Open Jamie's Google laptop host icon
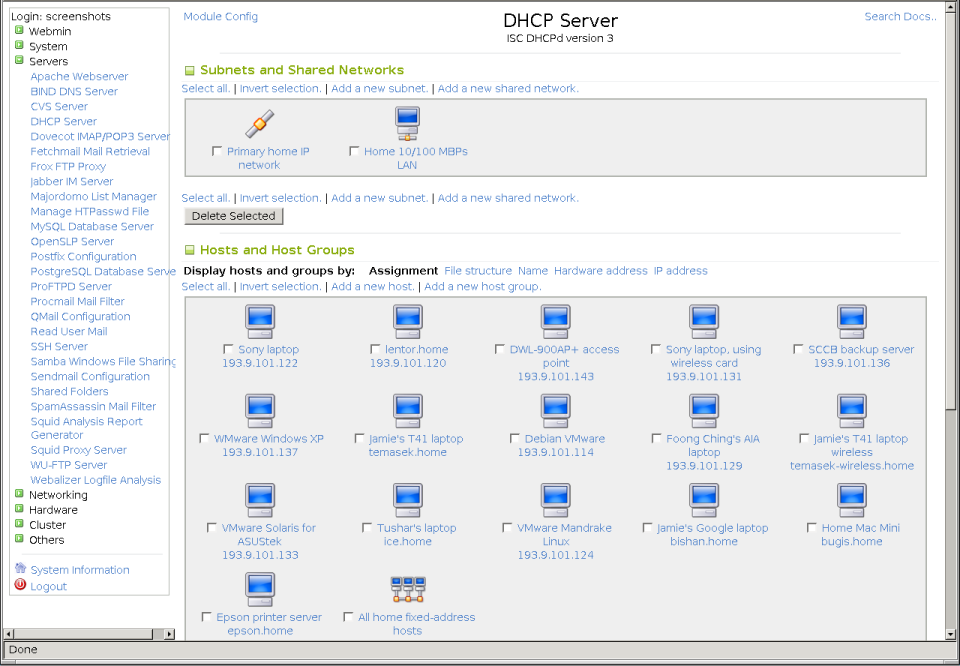The height and width of the screenshot is (666, 960). (x=703, y=499)
